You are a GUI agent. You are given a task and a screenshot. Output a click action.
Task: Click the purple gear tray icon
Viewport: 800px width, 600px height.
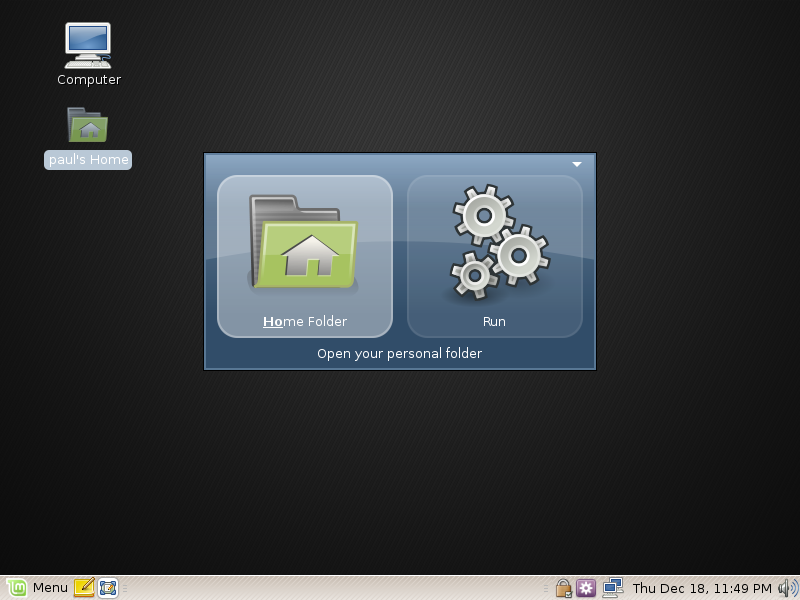[586, 588]
